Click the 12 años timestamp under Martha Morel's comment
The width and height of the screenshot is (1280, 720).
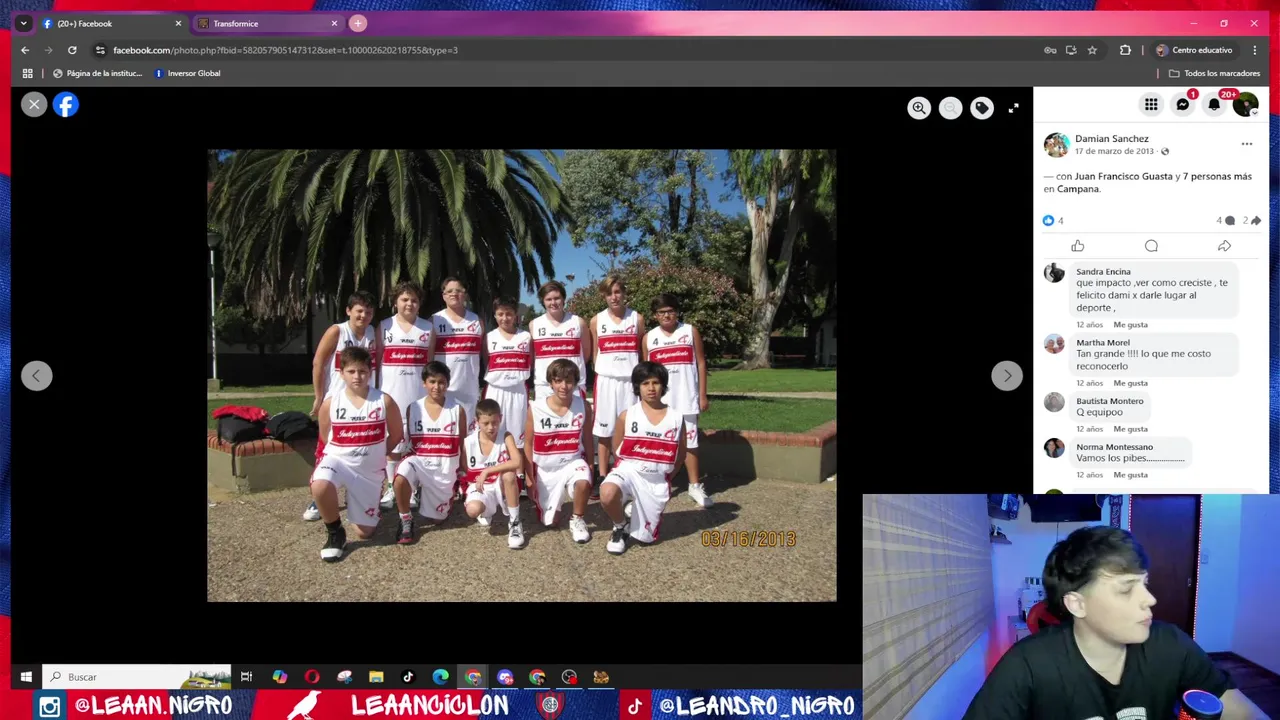click(1089, 383)
